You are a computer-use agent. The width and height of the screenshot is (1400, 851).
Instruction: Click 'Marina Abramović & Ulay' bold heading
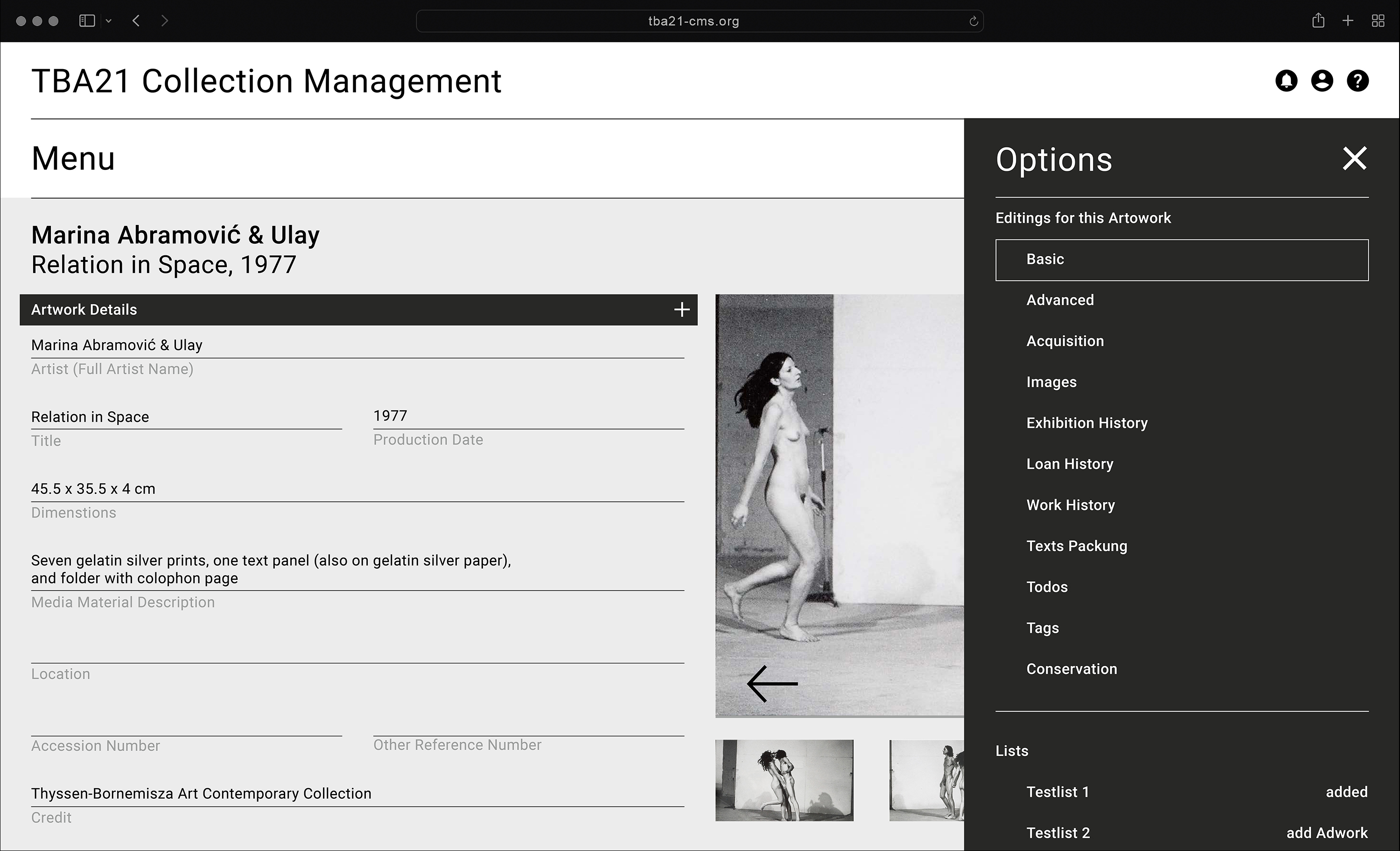click(175, 235)
